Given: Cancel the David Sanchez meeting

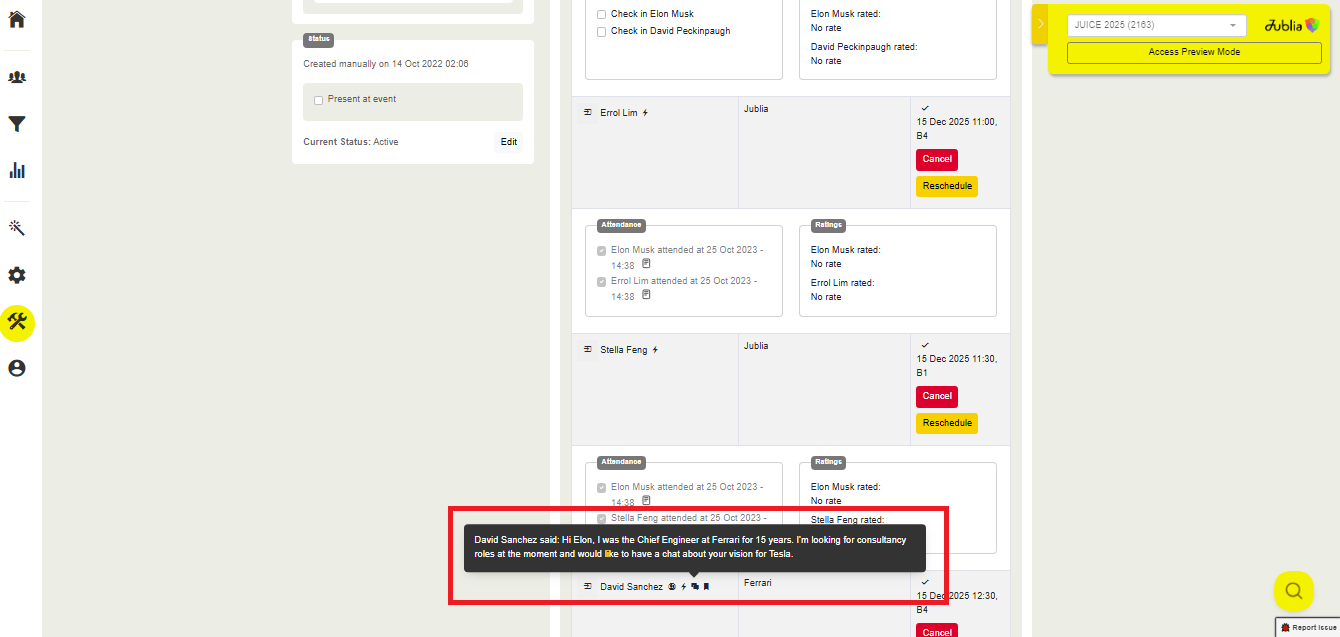Looking at the screenshot, I should 937,632.
